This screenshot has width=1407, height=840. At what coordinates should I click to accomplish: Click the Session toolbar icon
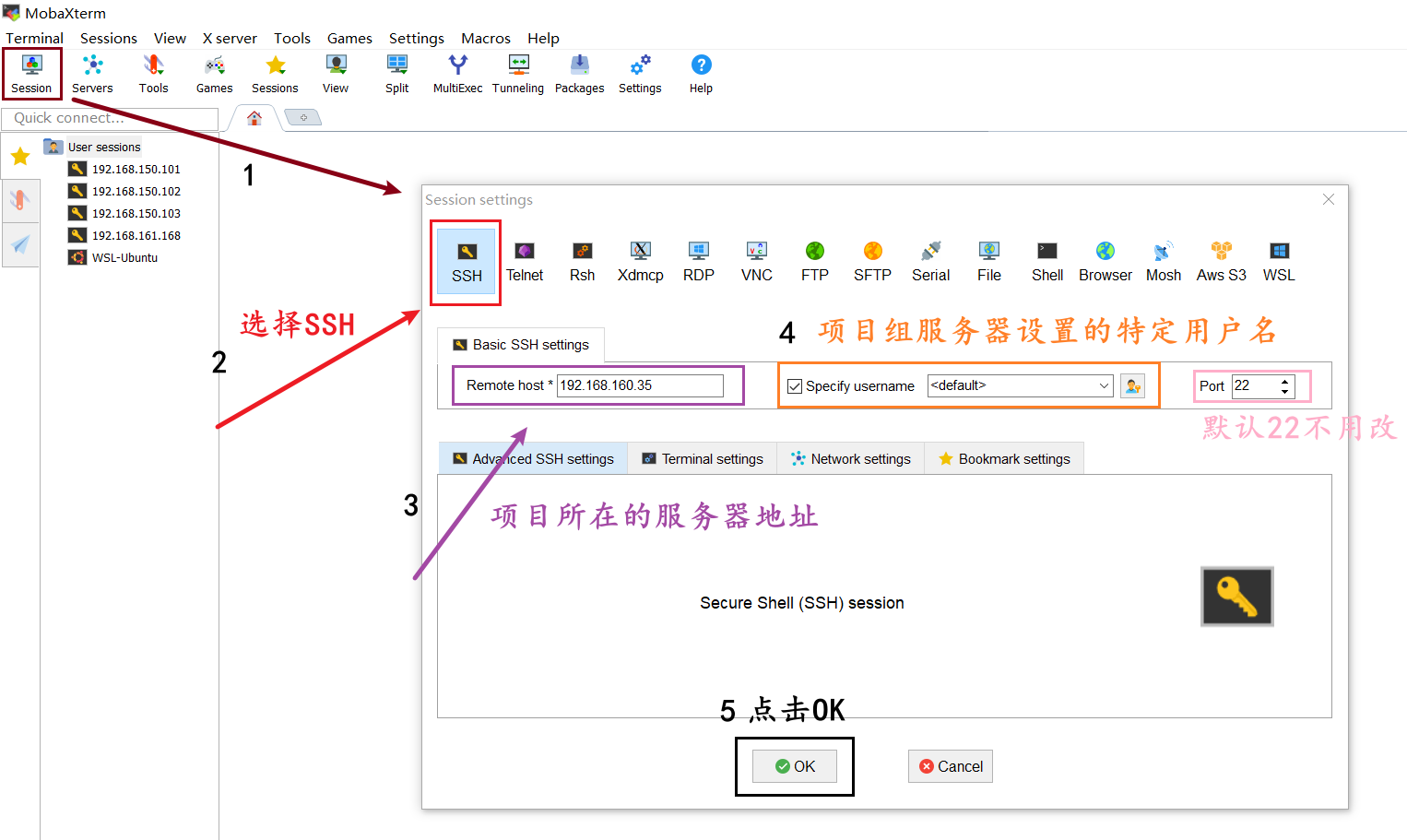coord(31,74)
